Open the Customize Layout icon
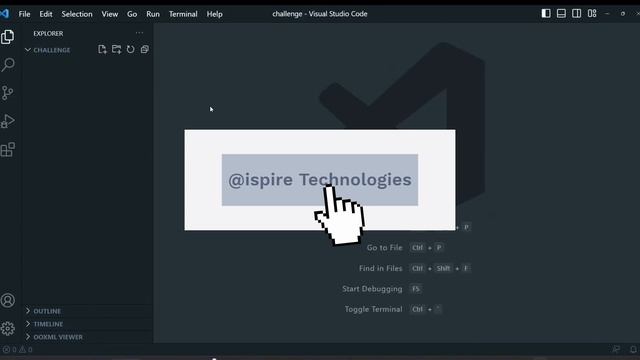Image resolution: width=640 pixels, height=360 pixels. [592, 13]
